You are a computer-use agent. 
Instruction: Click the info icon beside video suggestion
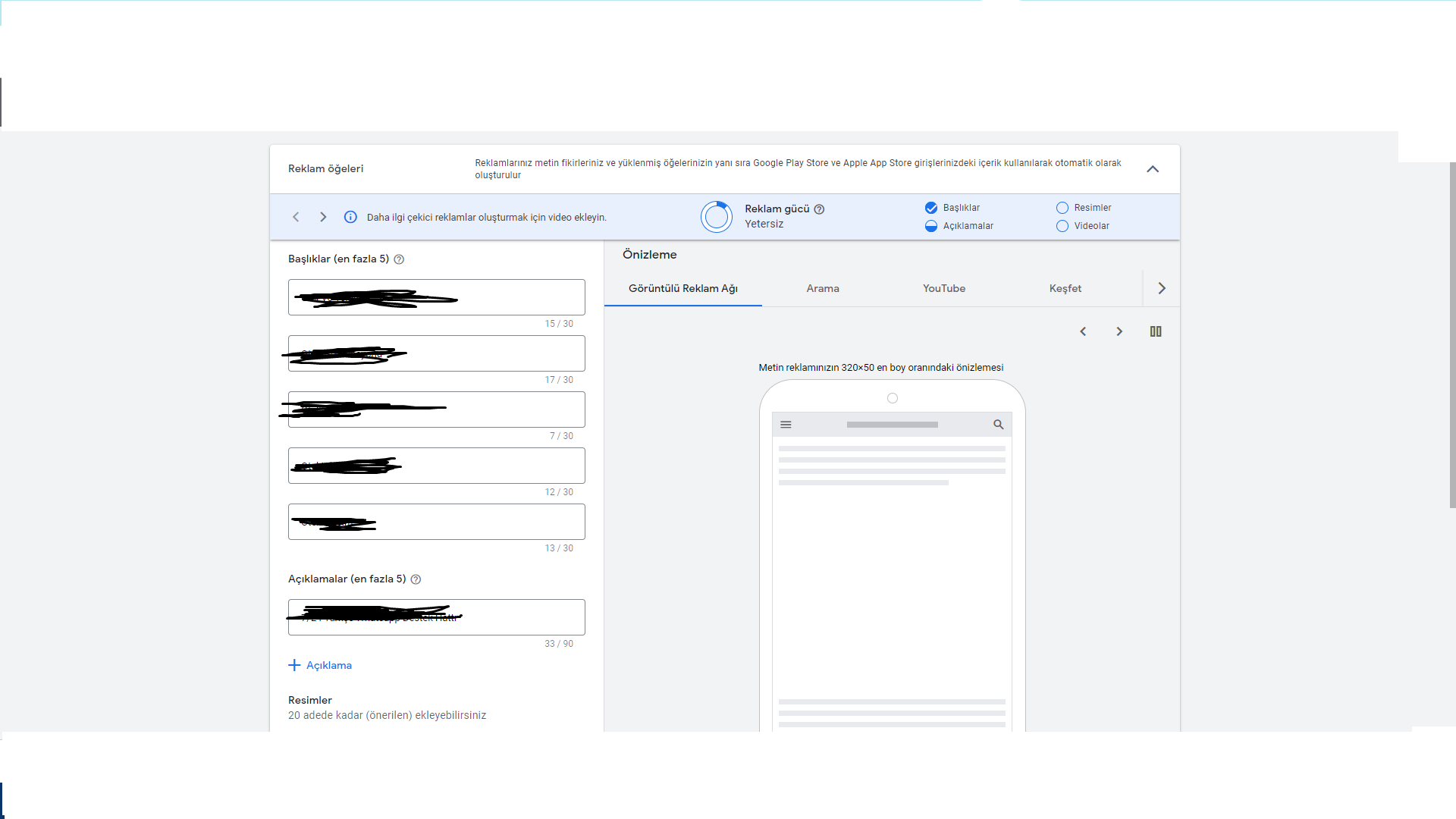(350, 217)
